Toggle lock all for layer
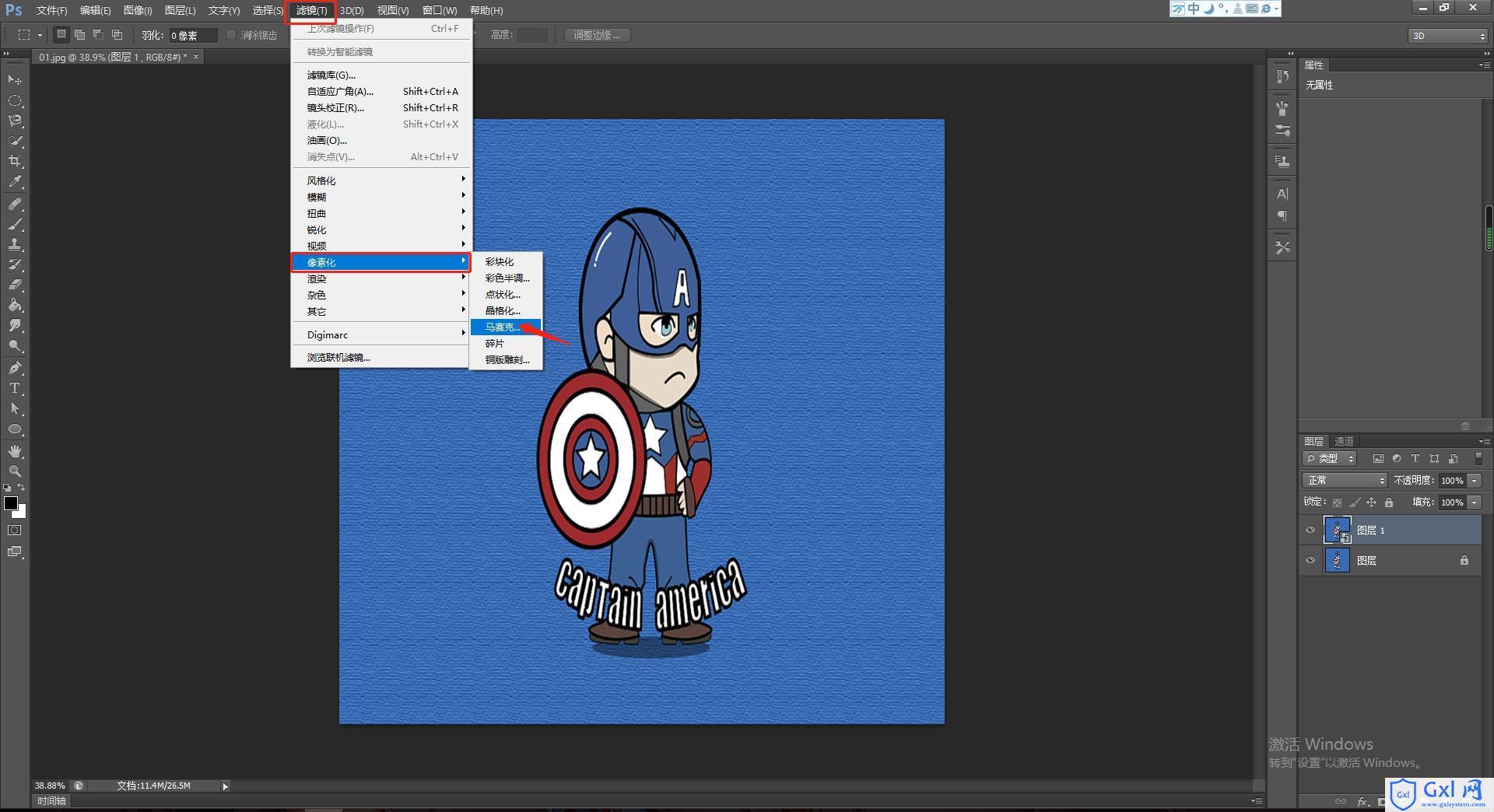 [x=1389, y=502]
